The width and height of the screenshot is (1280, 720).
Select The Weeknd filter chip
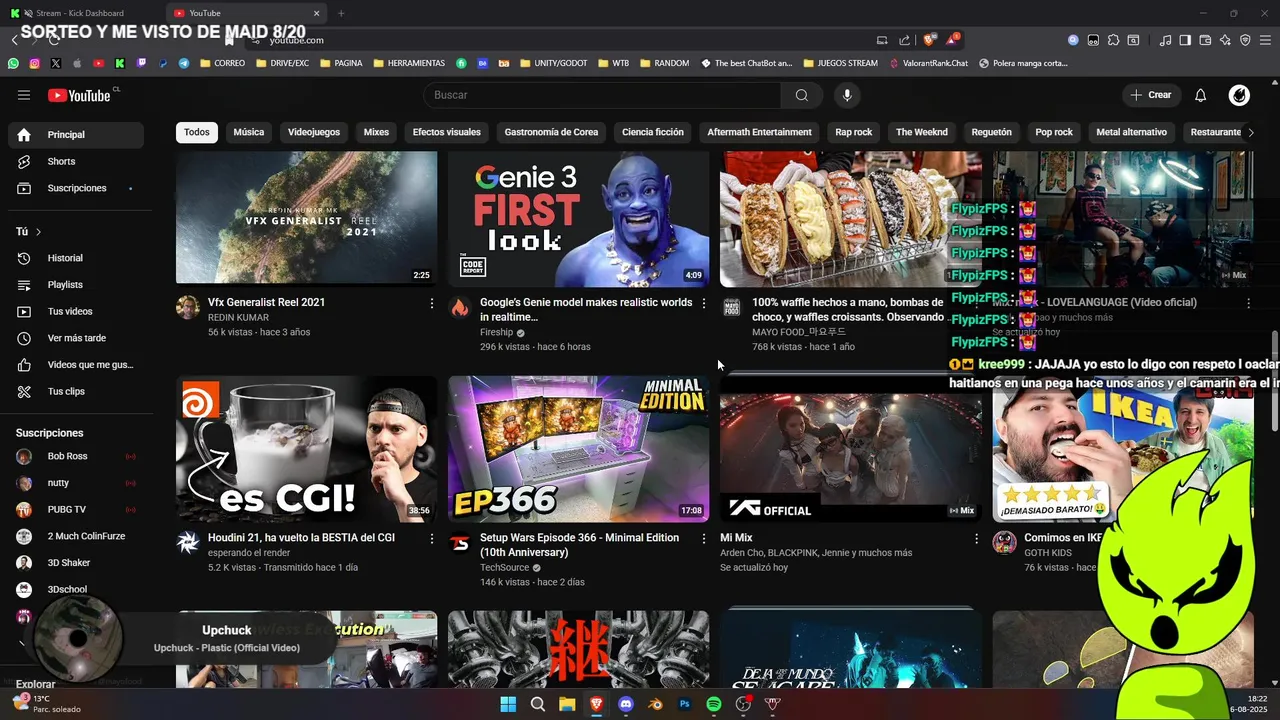coord(922,132)
